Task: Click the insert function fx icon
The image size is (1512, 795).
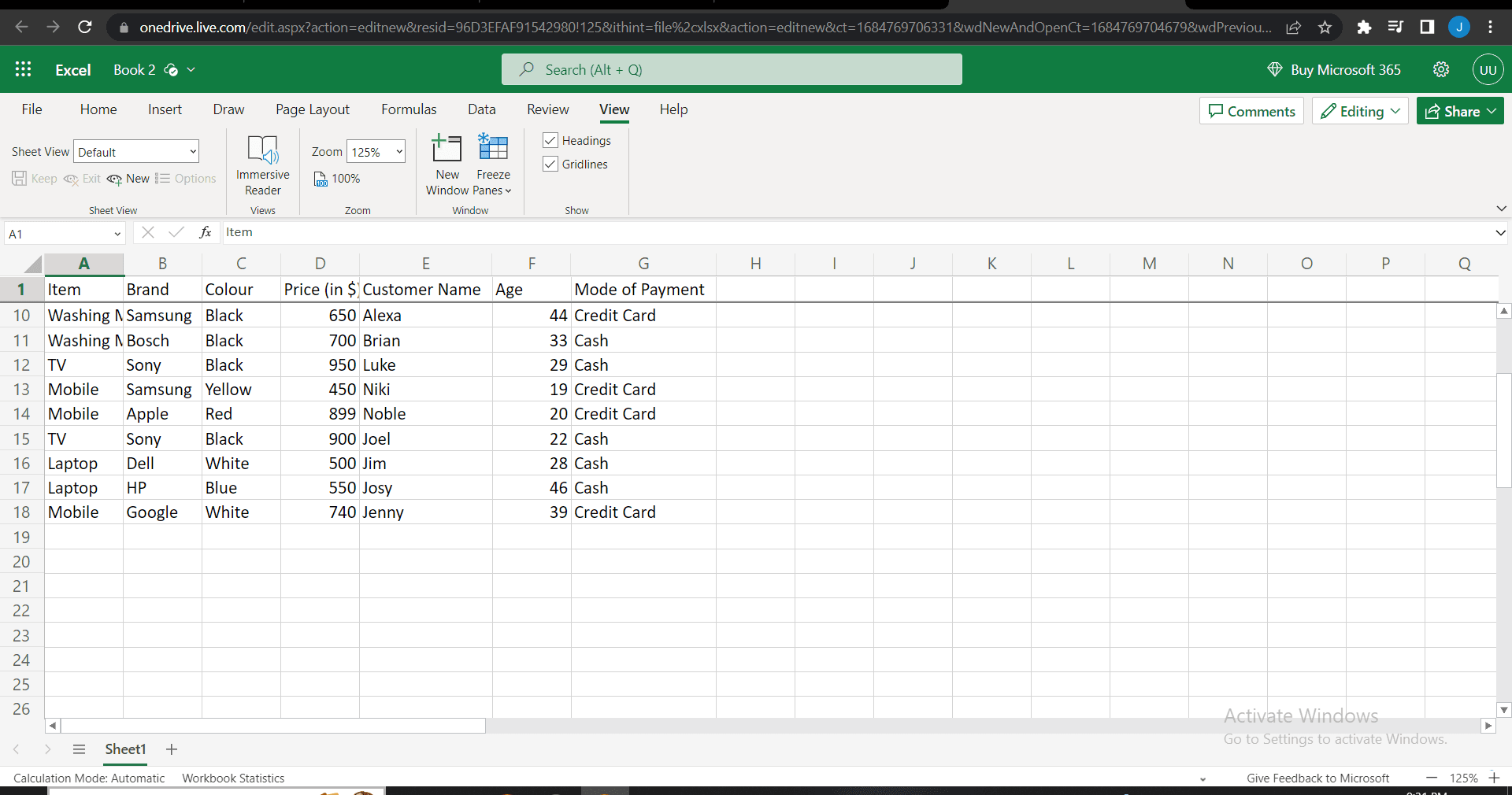Action: [x=206, y=232]
